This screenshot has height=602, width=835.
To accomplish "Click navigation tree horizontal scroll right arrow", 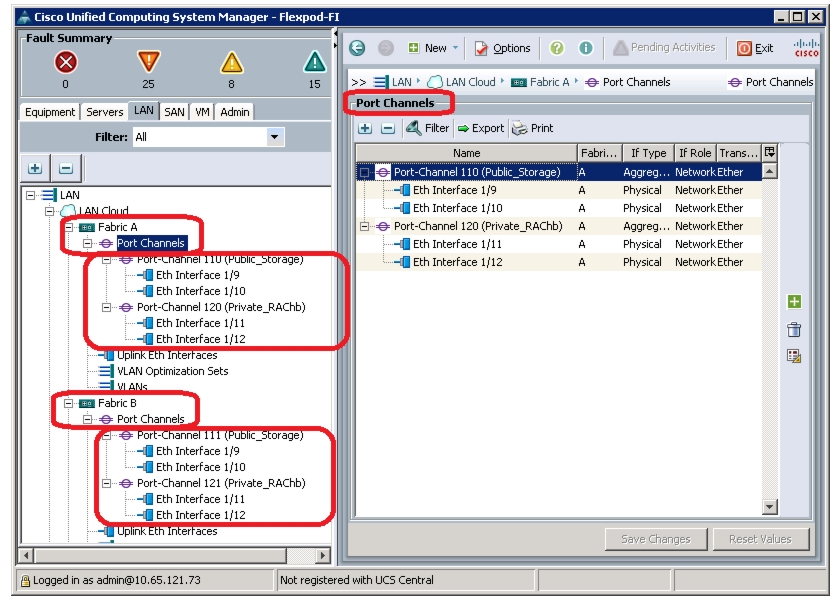I will tap(322, 555).
